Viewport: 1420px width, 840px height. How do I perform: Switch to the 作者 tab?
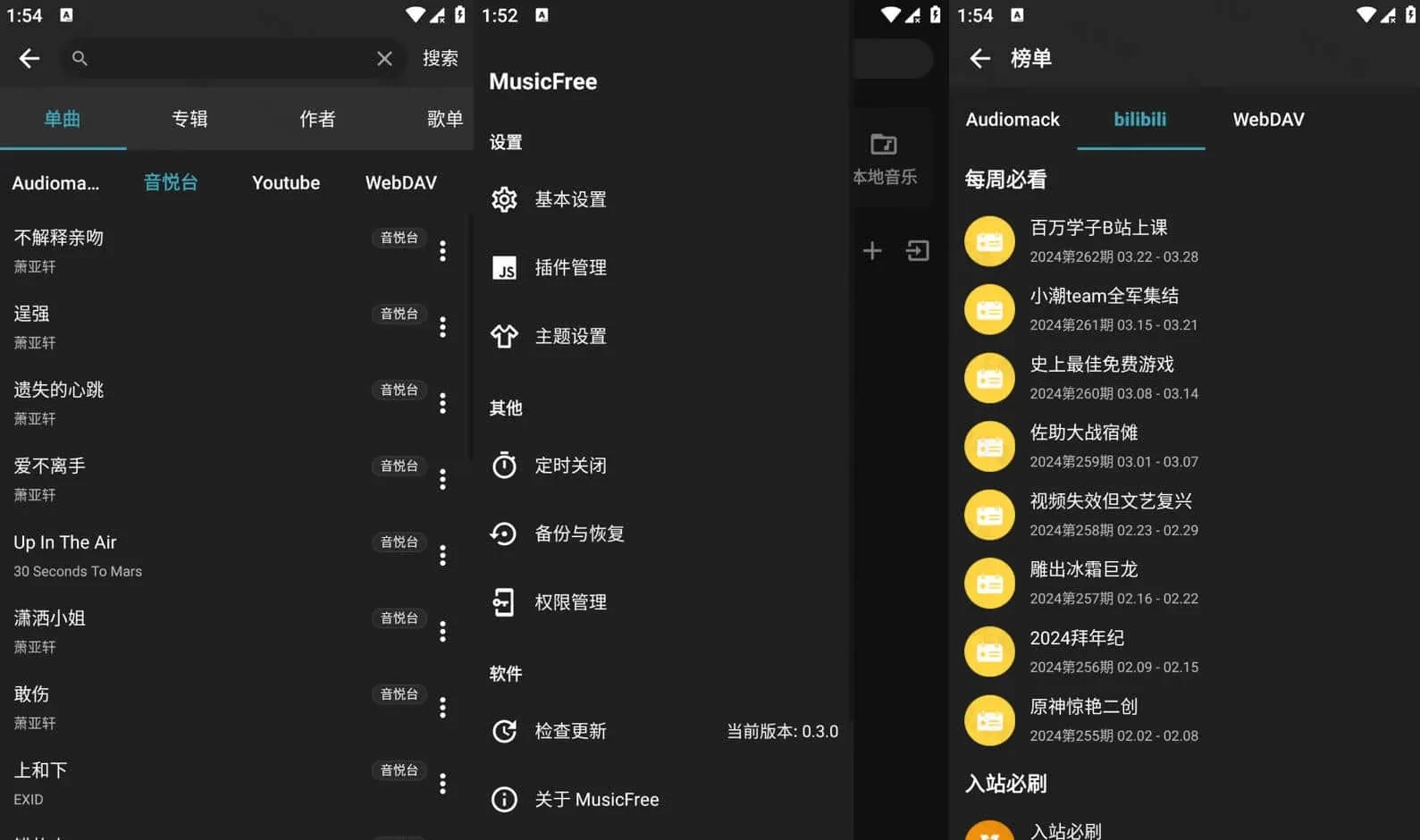click(x=317, y=119)
